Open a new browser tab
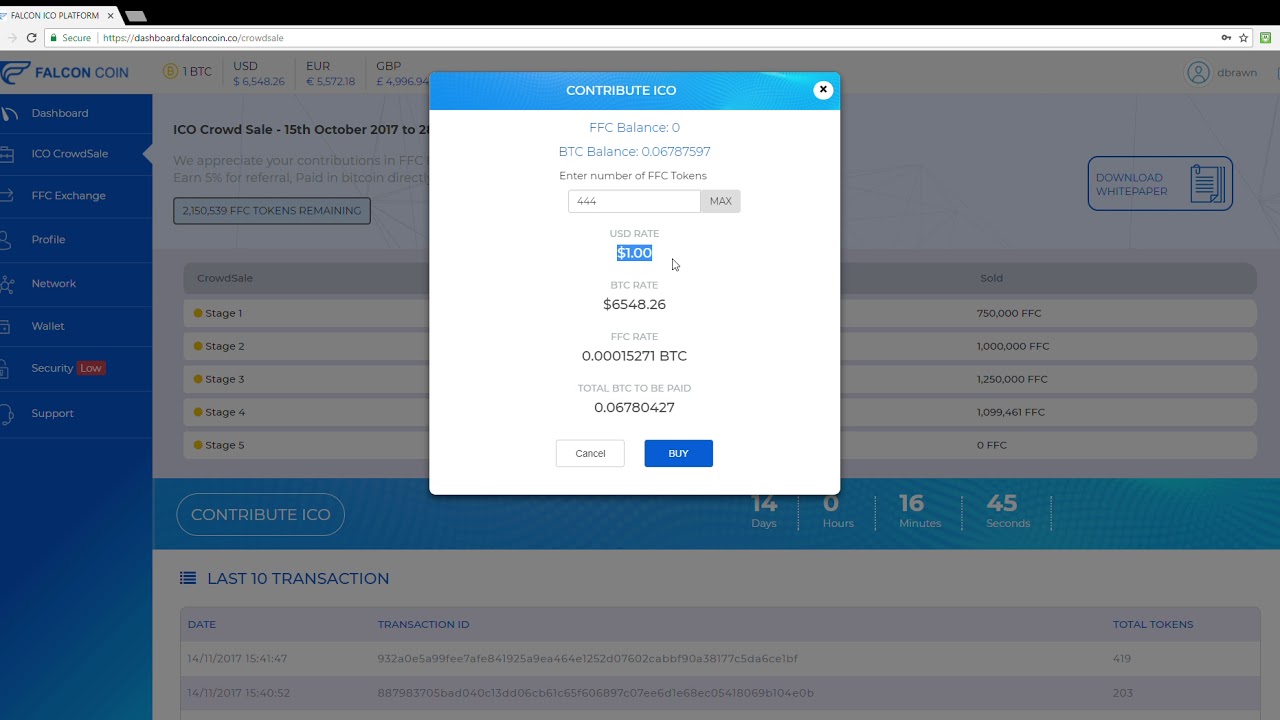1280x720 pixels. 135,16
